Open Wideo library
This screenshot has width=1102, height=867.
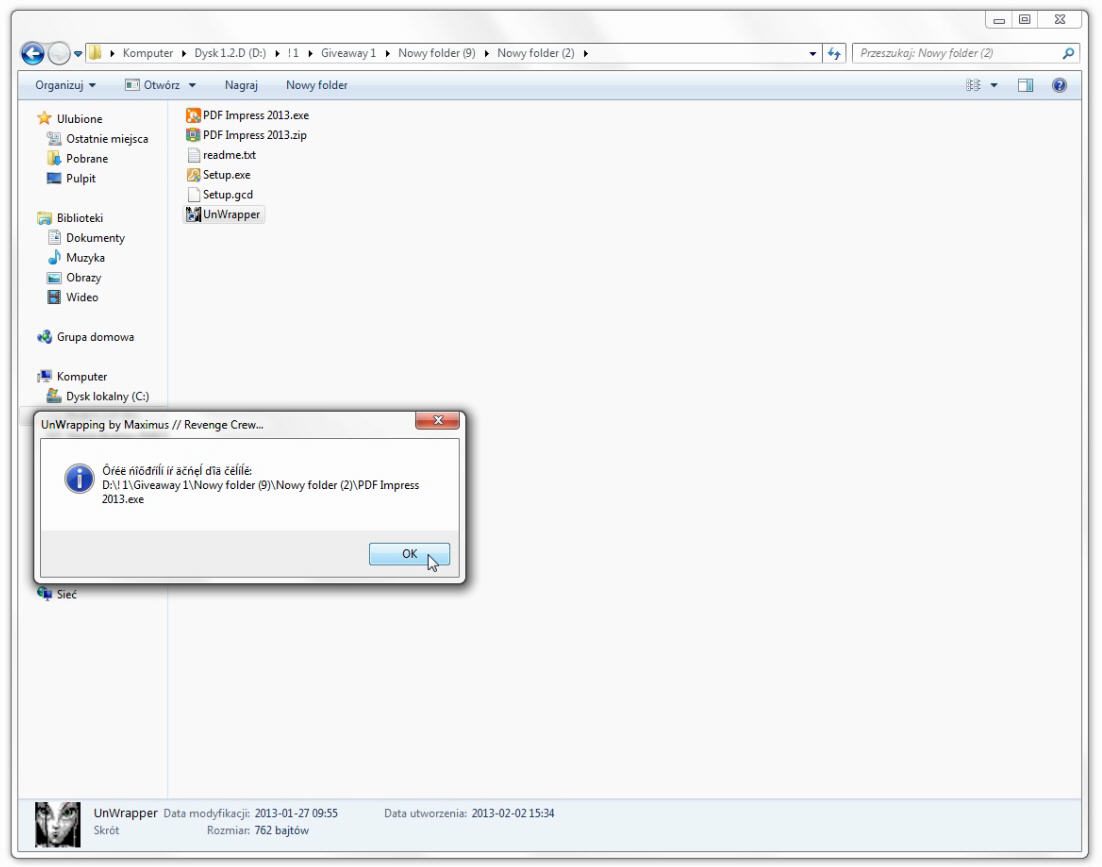[x=82, y=297]
